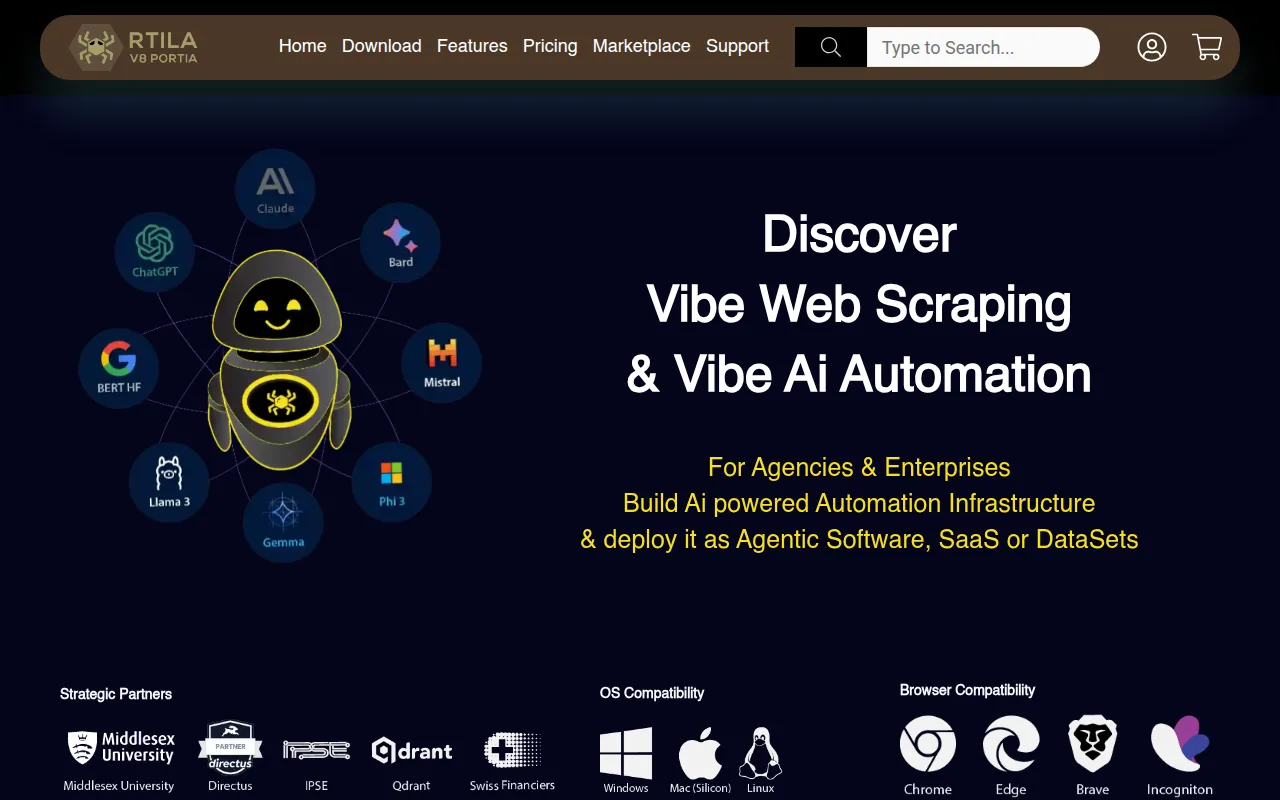This screenshot has width=1280, height=800.
Task: Click the BERT HF Google icon
Action: (118, 366)
